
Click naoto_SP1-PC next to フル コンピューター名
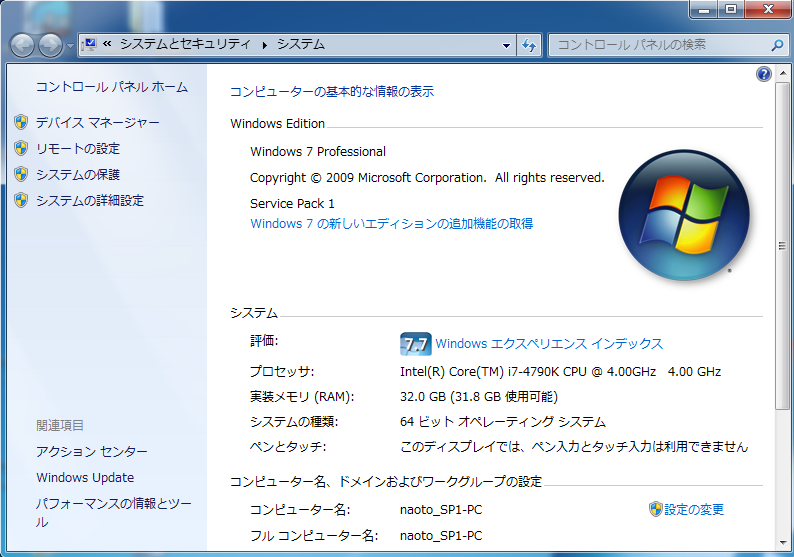(441, 536)
